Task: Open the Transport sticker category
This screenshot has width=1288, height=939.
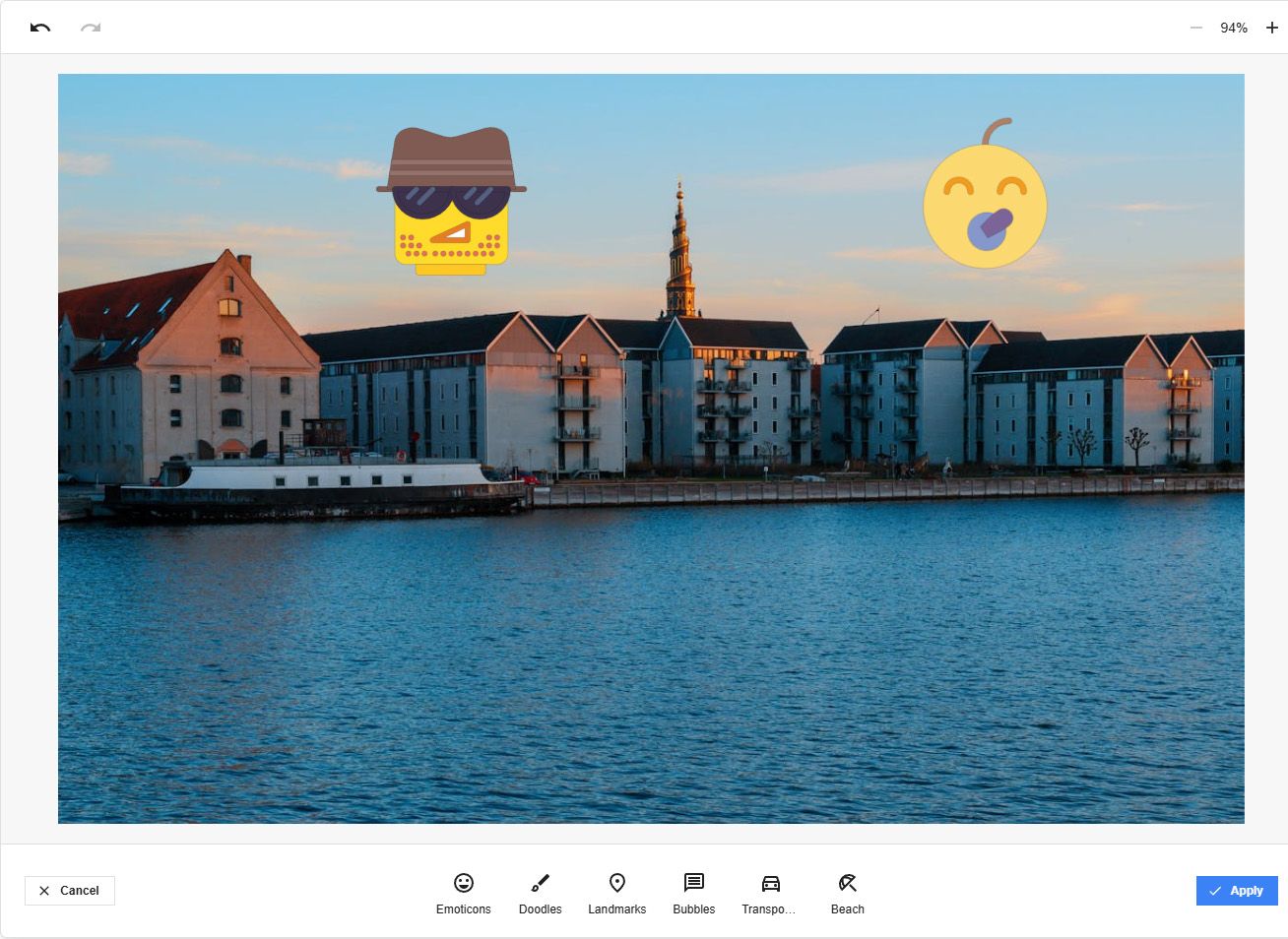Action: (x=771, y=894)
